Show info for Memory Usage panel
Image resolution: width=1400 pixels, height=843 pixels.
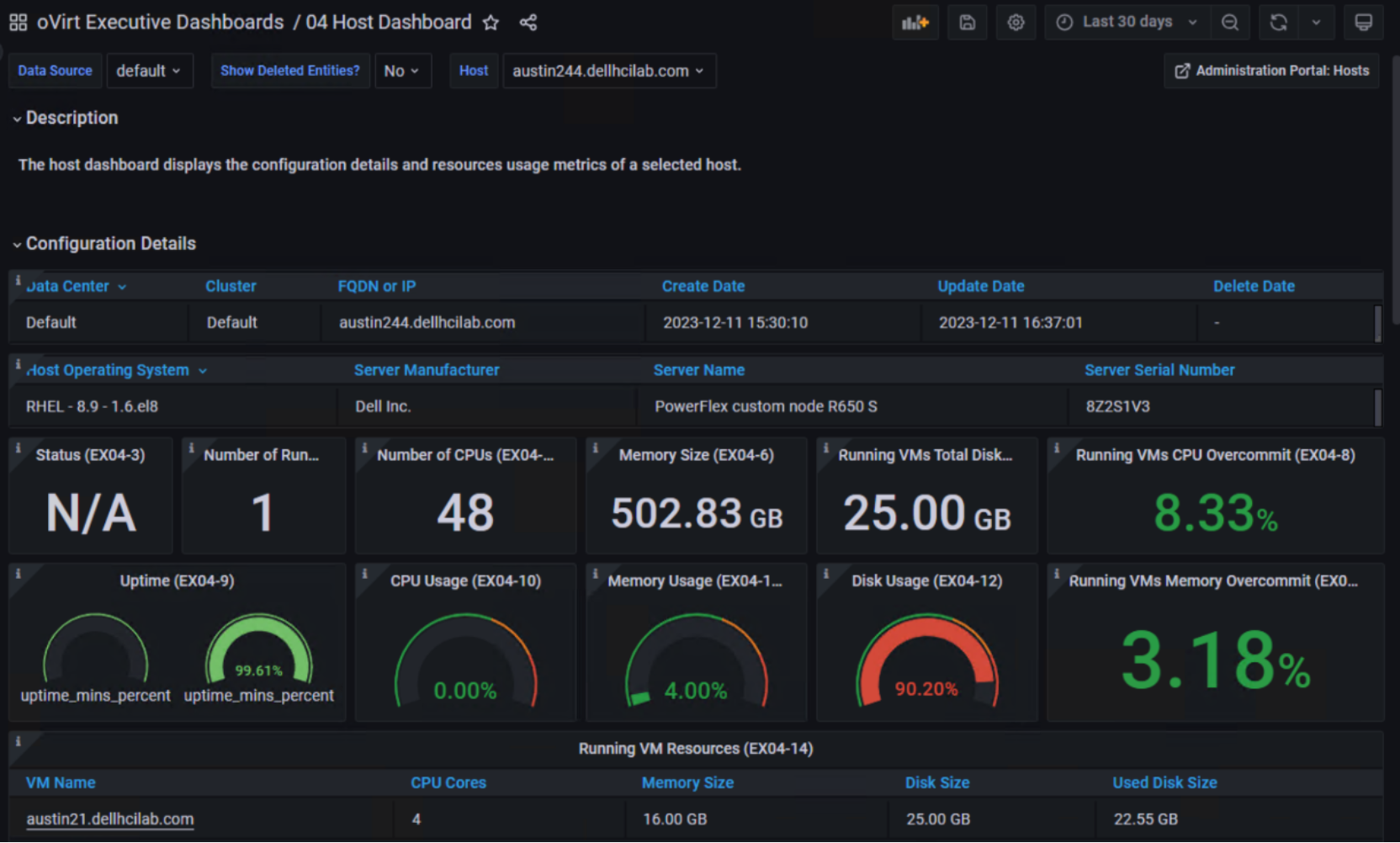(595, 574)
